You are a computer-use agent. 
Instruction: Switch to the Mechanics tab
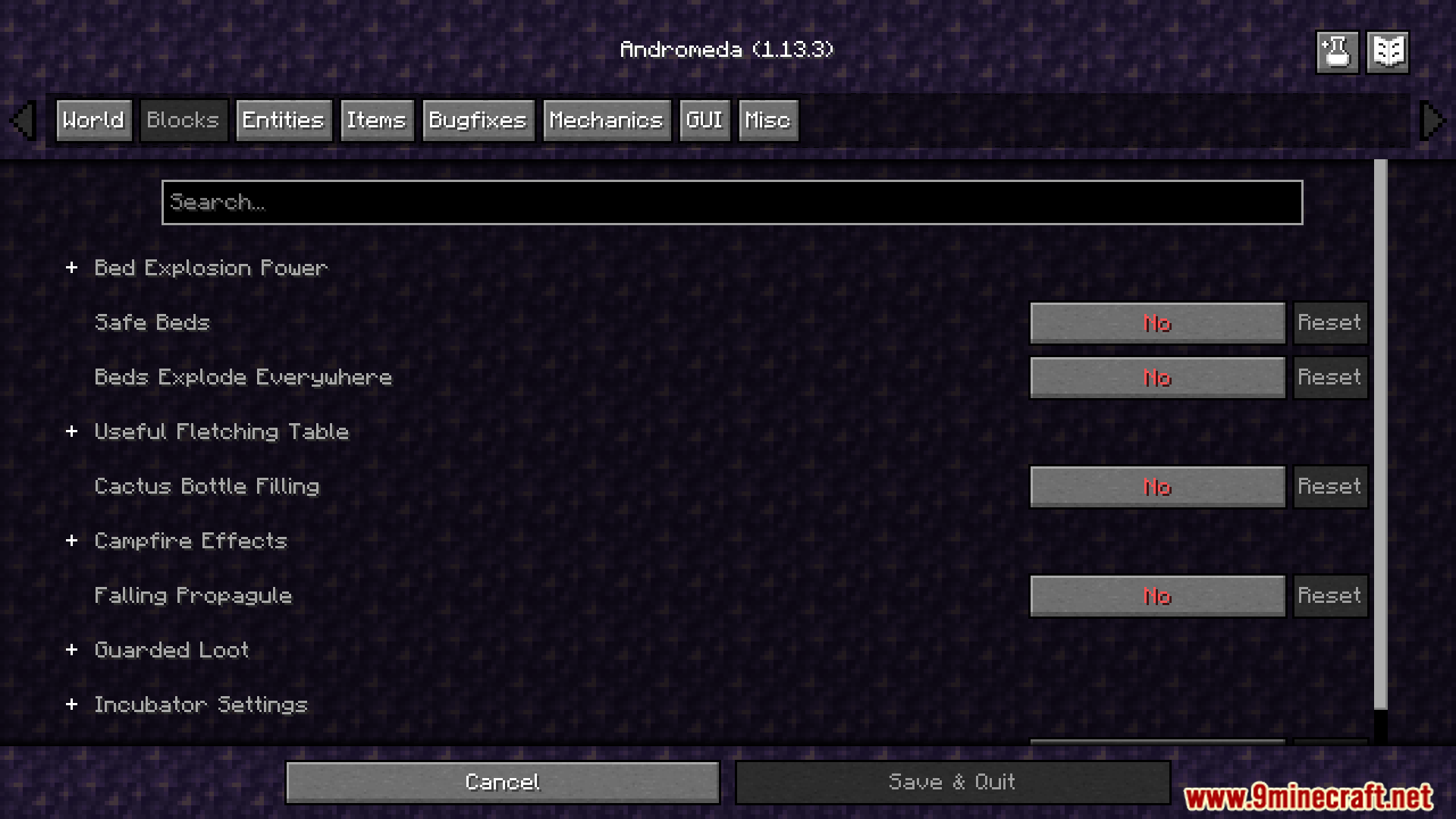(x=607, y=120)
